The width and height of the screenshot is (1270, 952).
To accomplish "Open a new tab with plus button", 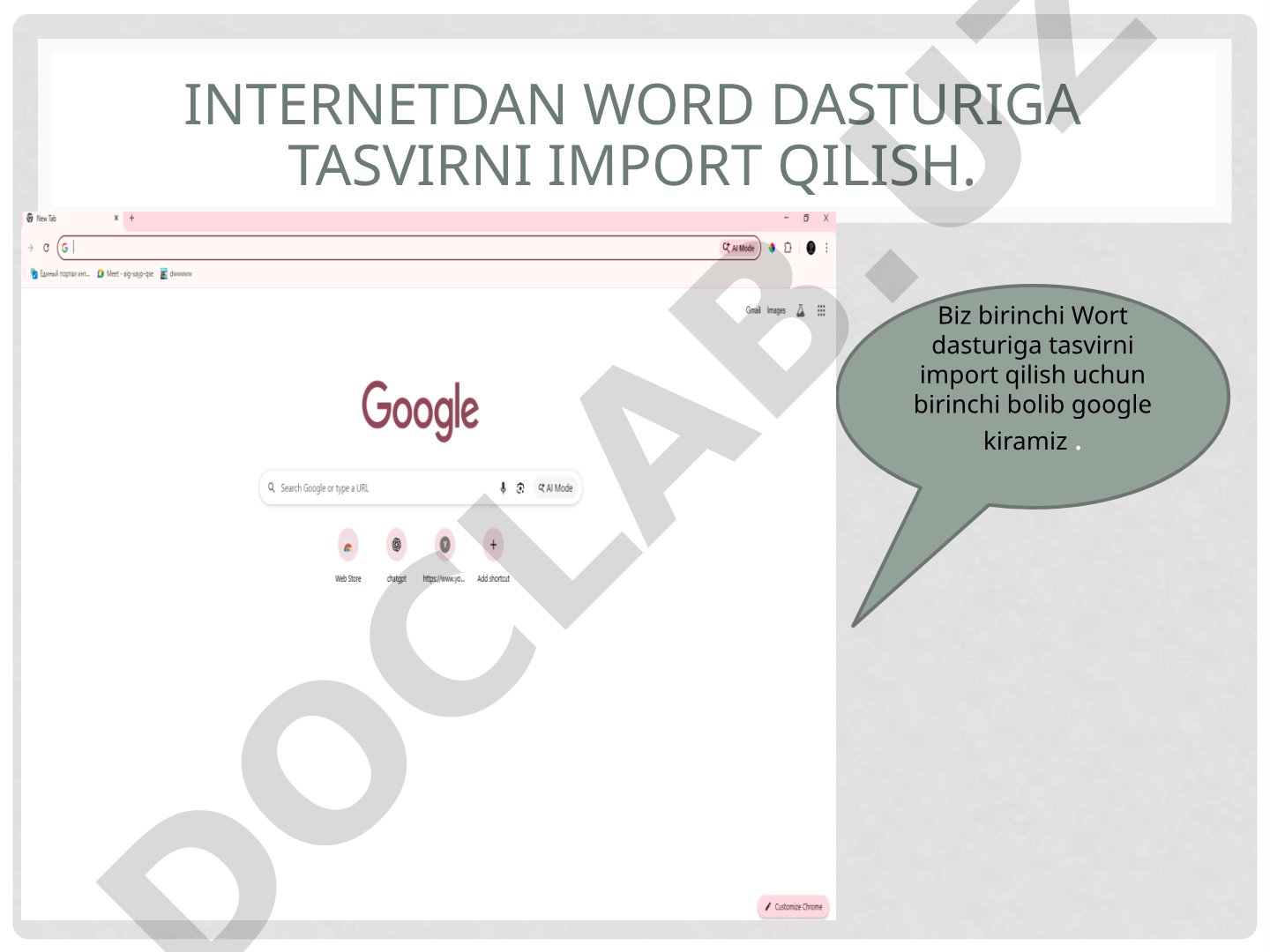I will tap(132, 219).
